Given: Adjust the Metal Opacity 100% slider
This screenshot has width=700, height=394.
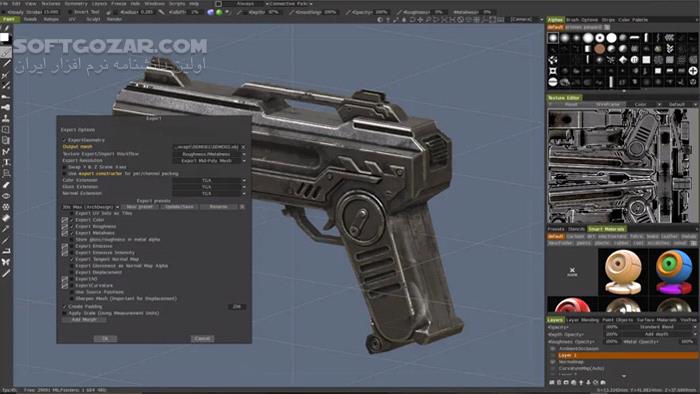Looking at the screenshot, I should point(687,341).
